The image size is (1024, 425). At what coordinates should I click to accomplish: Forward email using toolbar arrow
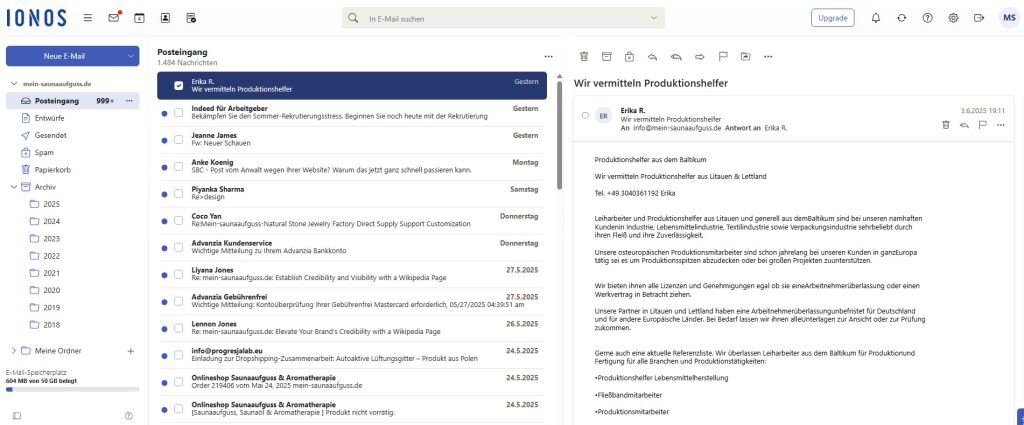pos(699,57)
